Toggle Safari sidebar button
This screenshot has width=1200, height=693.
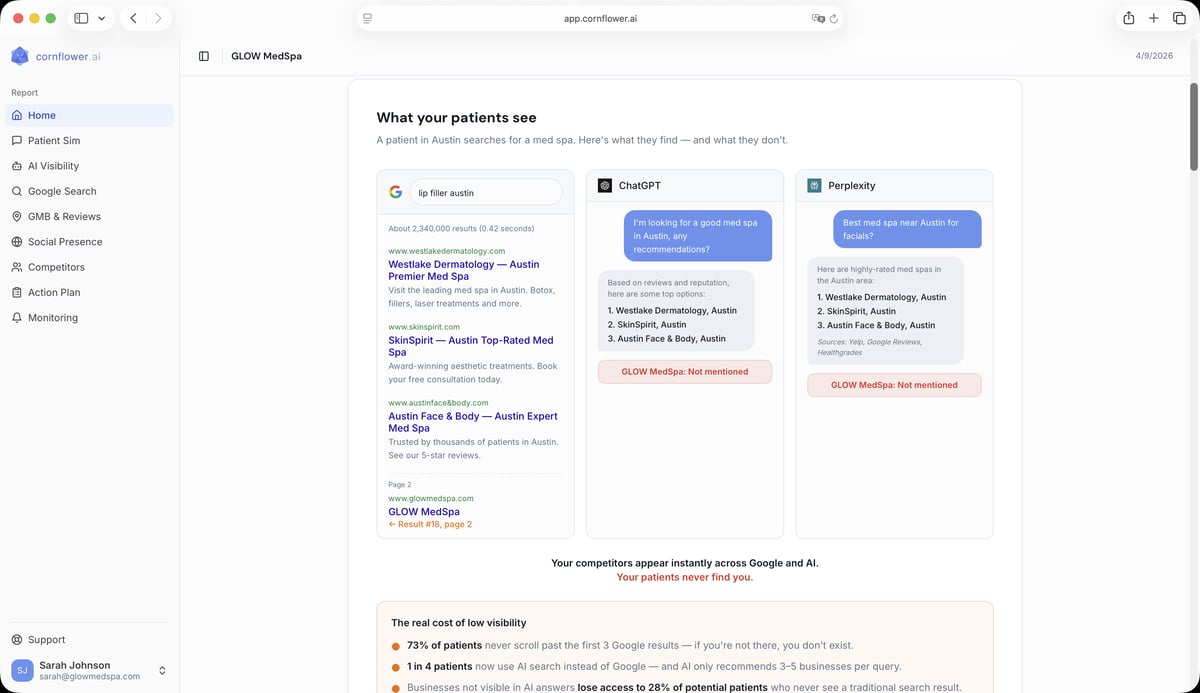[x=81, y=18]
